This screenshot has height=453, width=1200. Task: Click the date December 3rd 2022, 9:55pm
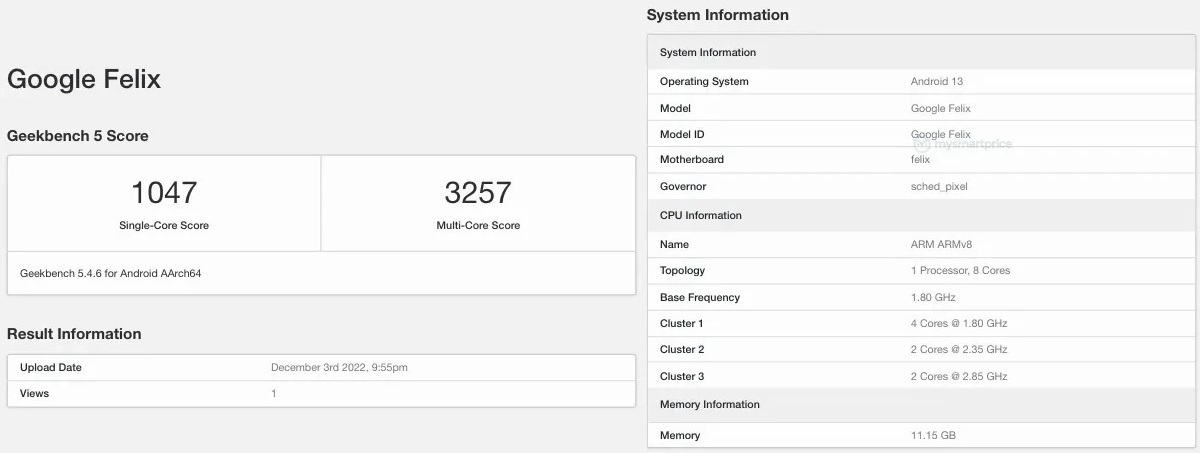tap(339, 368)
